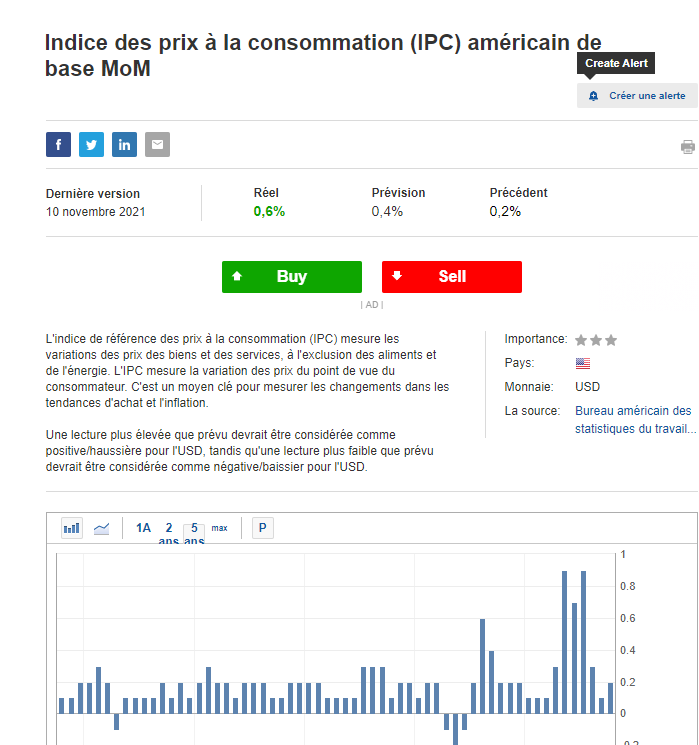The height and width of the screenshot is (745, 699).
Task: Share the page on Facebook
Action: pos(58,145)
